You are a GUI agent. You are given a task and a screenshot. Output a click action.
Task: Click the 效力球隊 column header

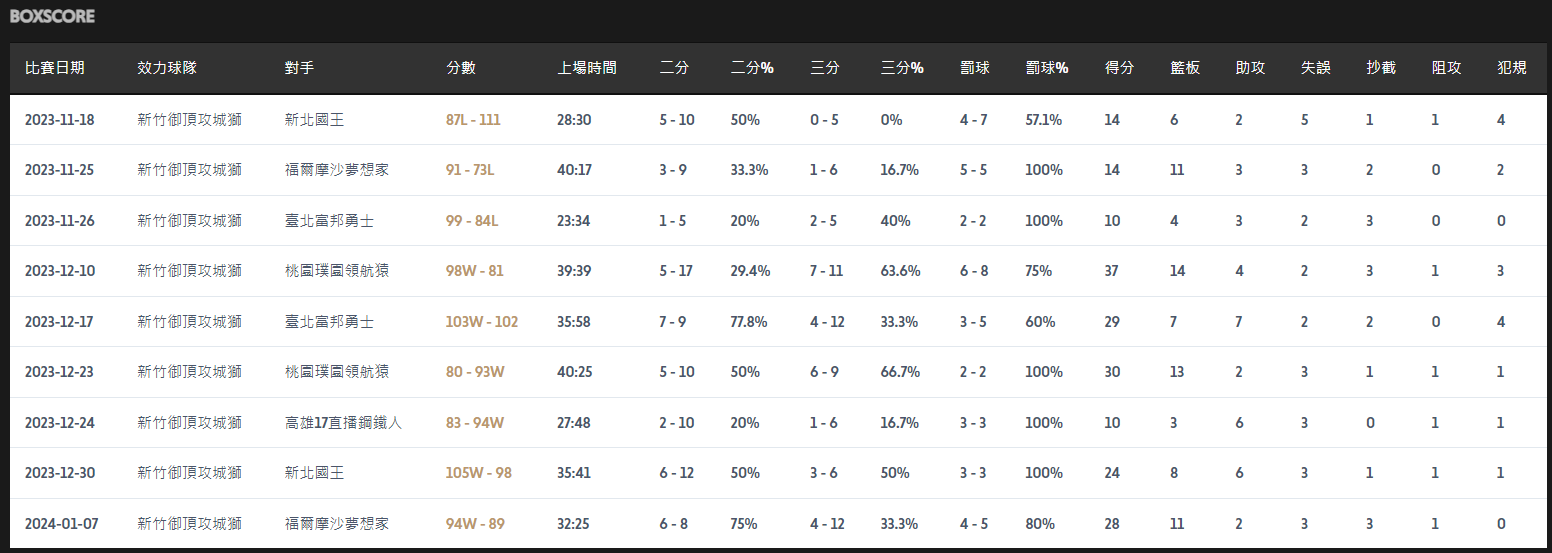(x=167, y=68)
